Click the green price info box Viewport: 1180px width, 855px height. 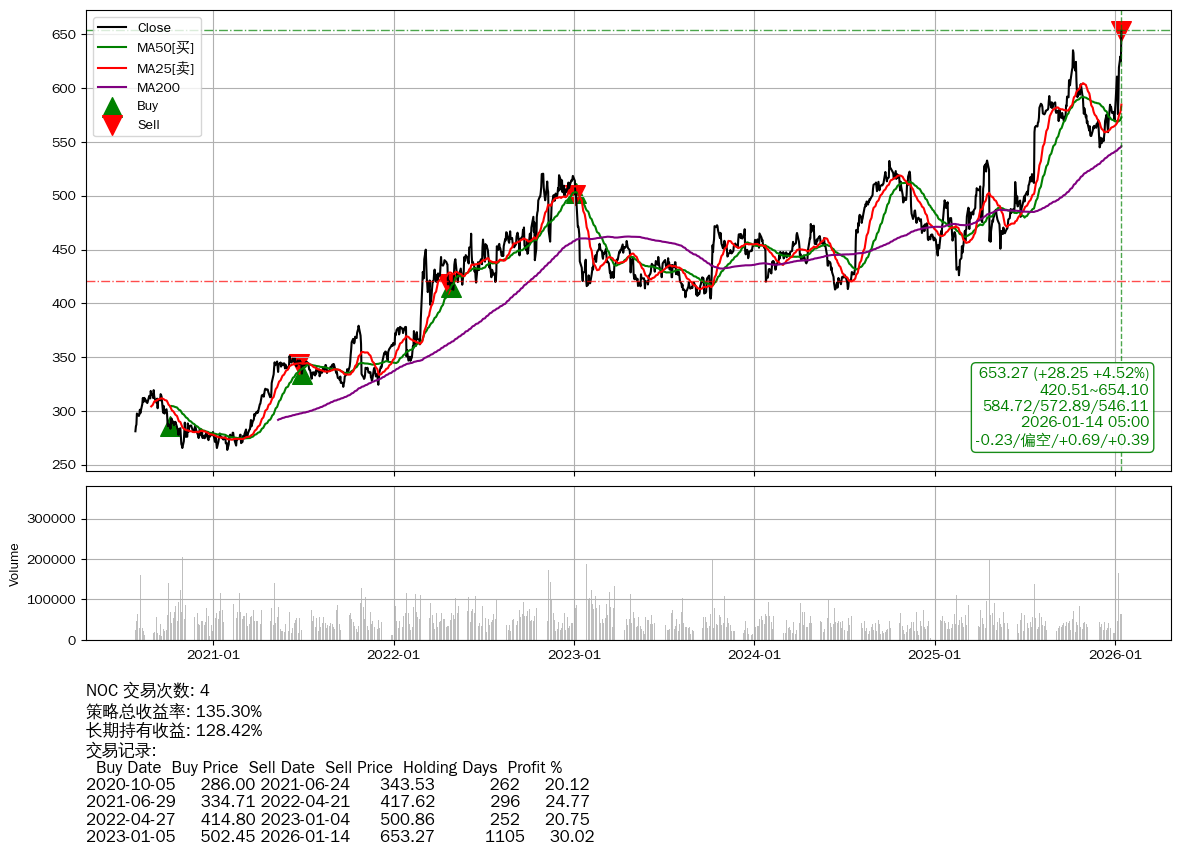click(1063, 406)
